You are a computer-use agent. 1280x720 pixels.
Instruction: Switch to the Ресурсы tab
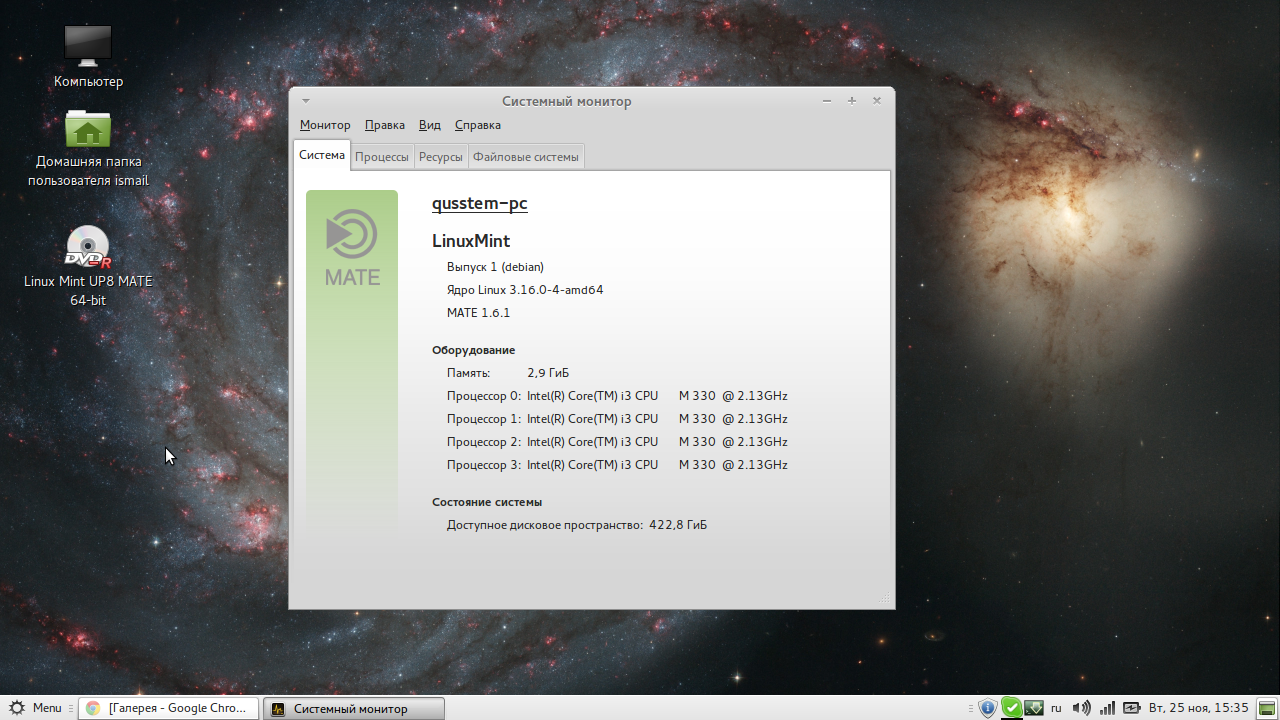tap(441, 157)
